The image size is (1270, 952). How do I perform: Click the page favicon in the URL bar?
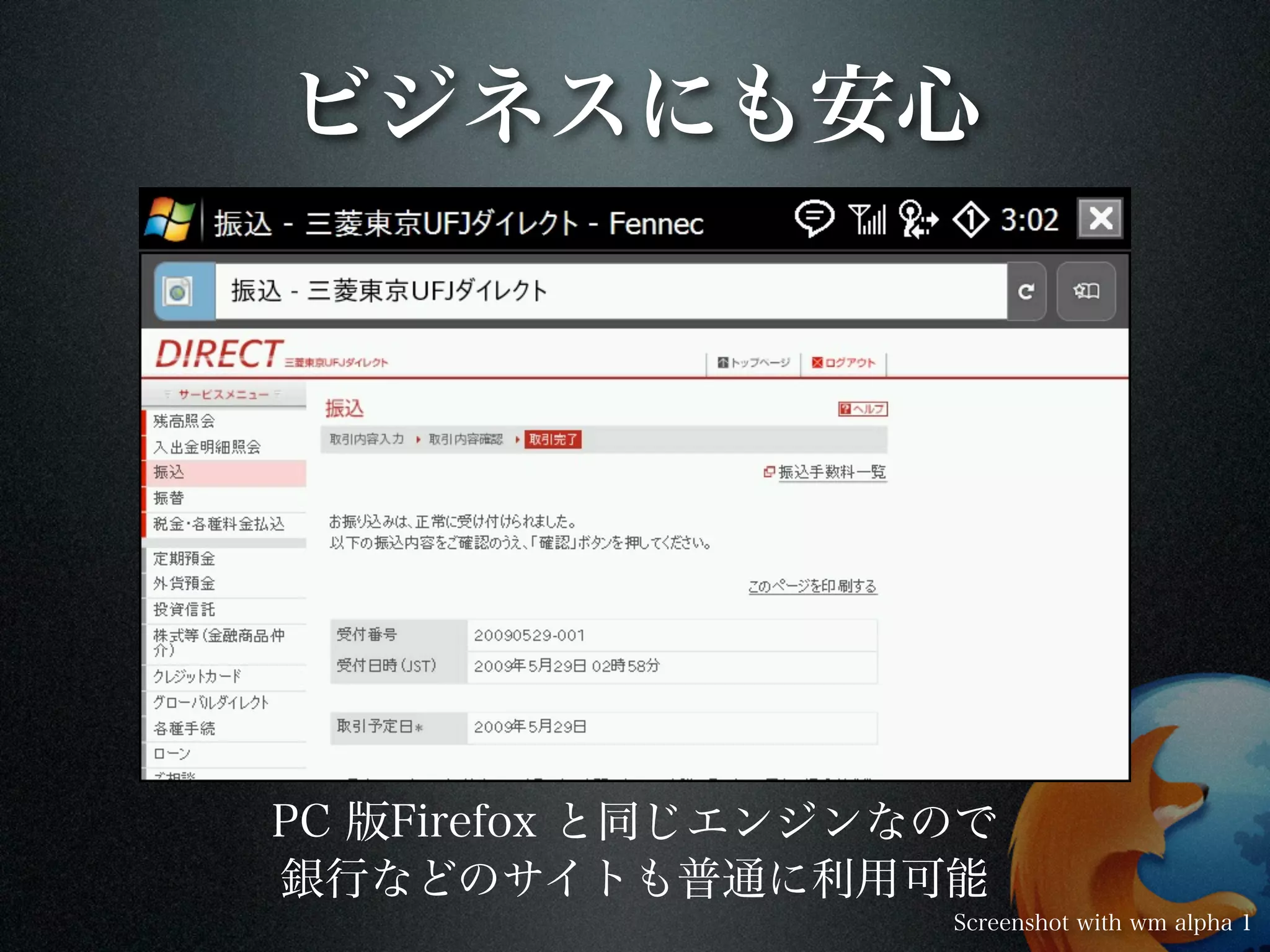[178, 291]
